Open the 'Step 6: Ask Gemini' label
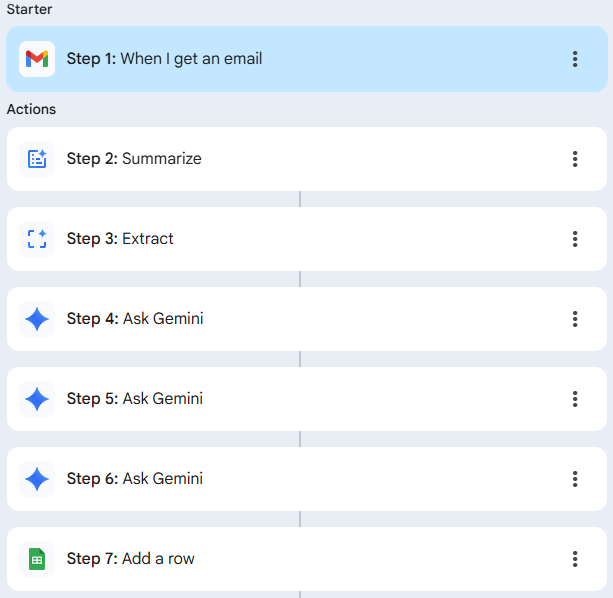This screenshot has height=598, width=613. (135, 479)
